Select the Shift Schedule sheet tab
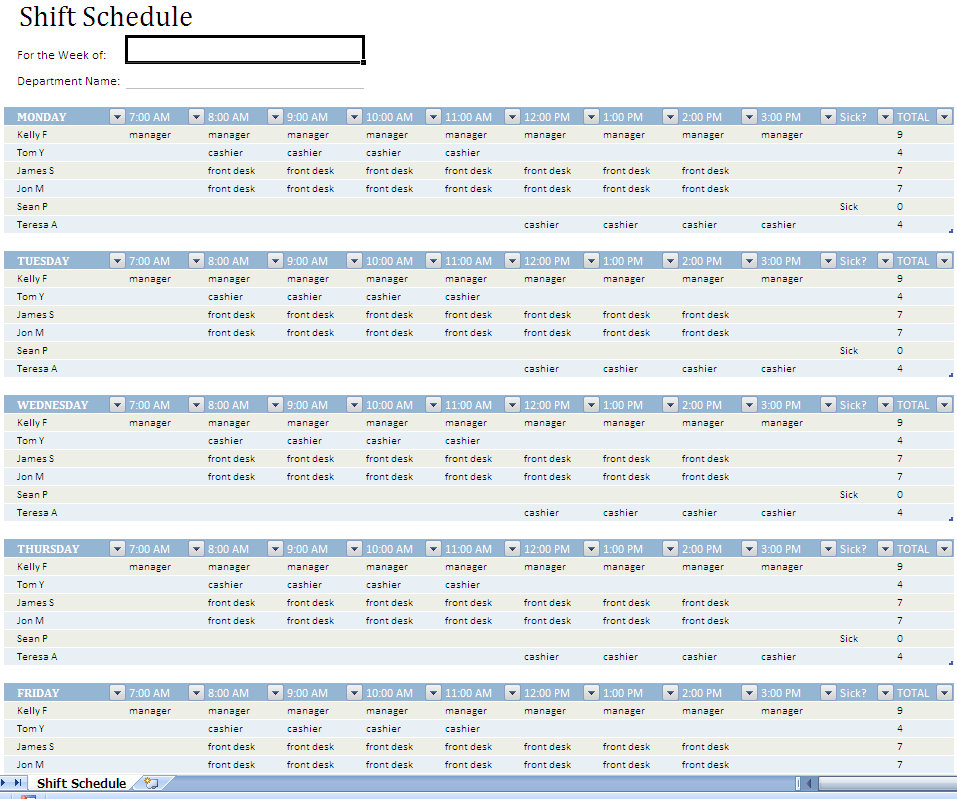Image resolution: width=957 pixels, height=799 pixels. click(81, 783)
